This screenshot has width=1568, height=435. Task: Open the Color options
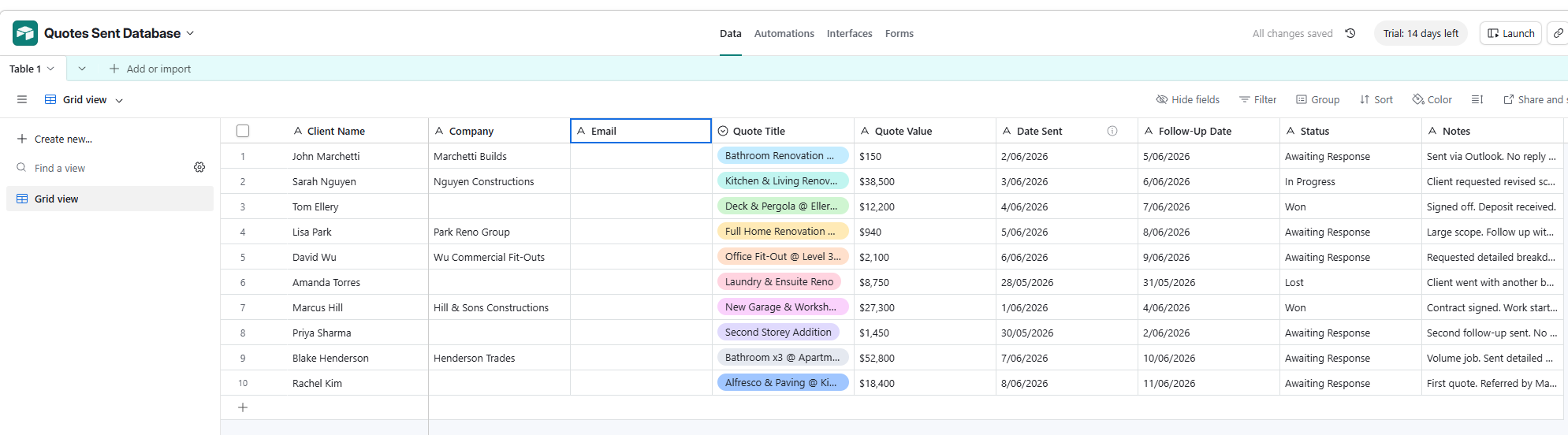[1432, 99]
